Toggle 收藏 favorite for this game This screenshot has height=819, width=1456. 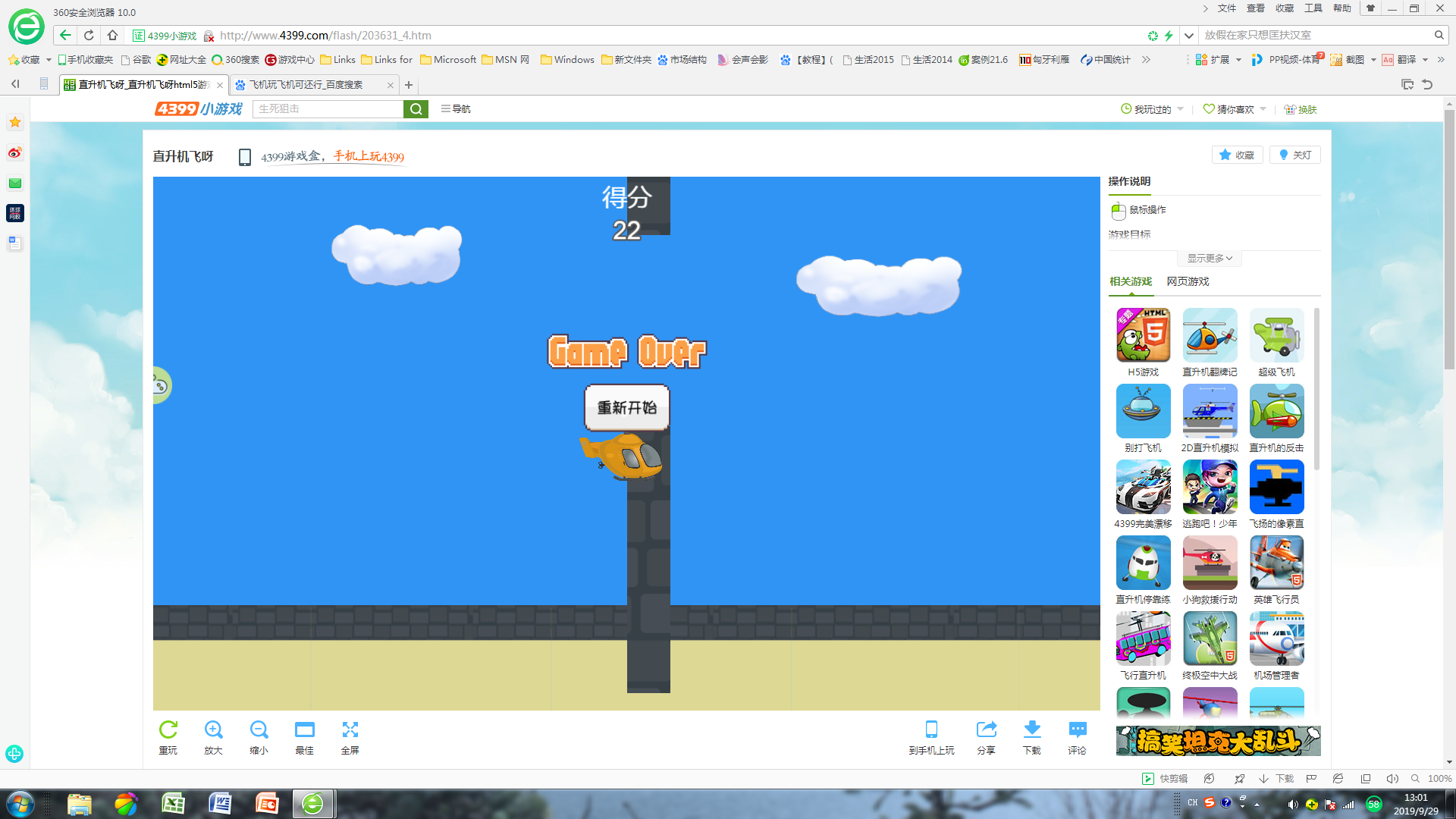1237,155
